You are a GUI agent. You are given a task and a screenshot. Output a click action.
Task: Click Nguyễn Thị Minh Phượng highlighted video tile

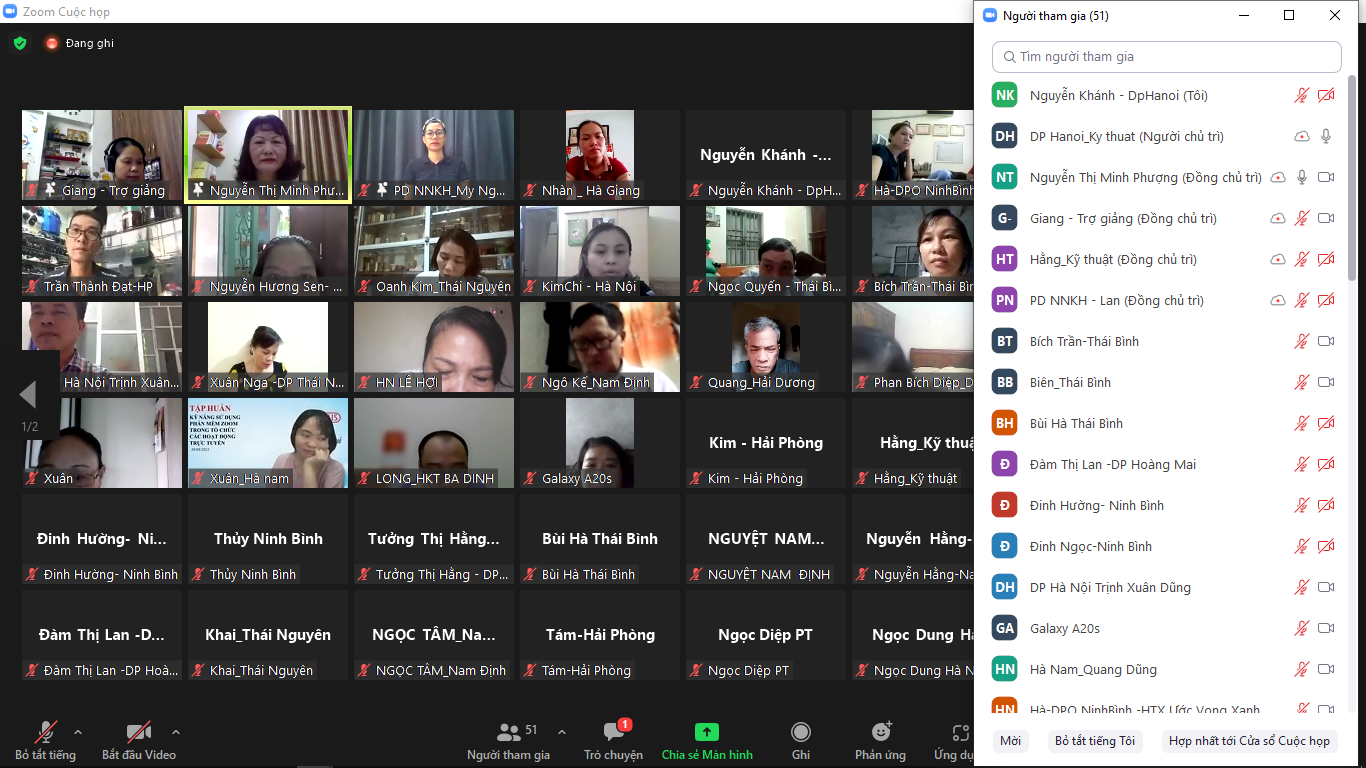(x=268, y=155)
